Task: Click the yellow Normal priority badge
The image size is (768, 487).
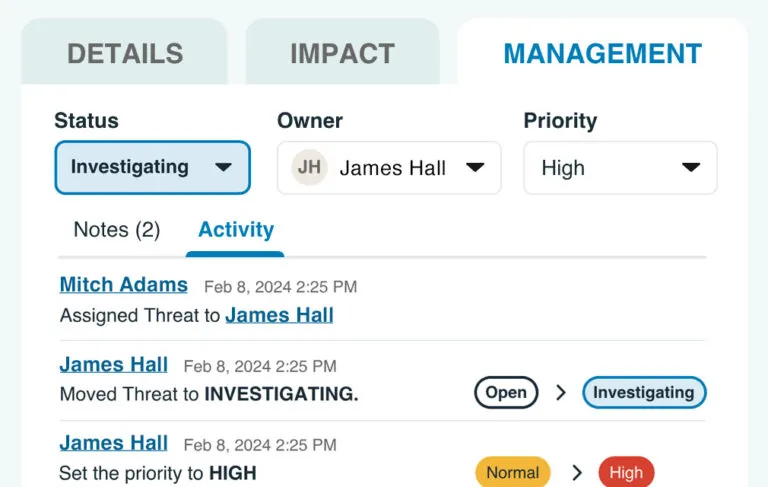Action: tap(513, 472)
